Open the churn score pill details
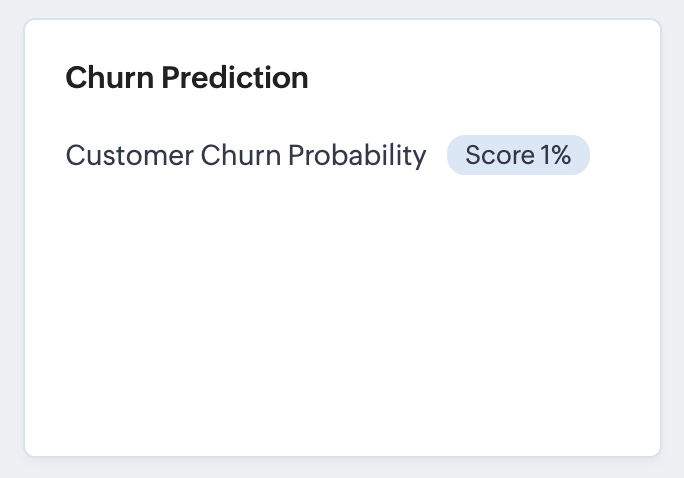This screenshot has width=684, height=478. click(x=518, y=156)
